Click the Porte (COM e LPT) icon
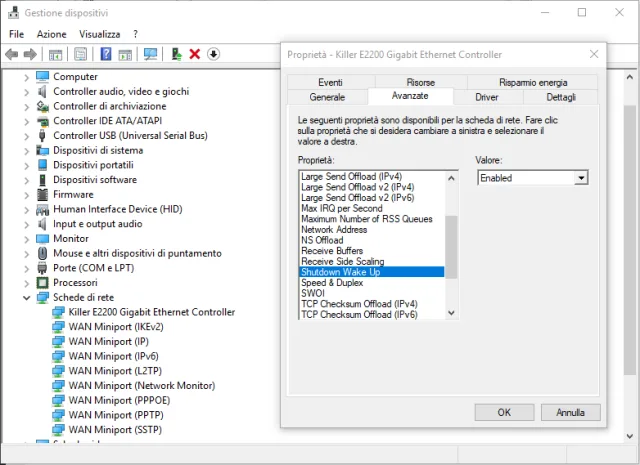 [42, 268]
